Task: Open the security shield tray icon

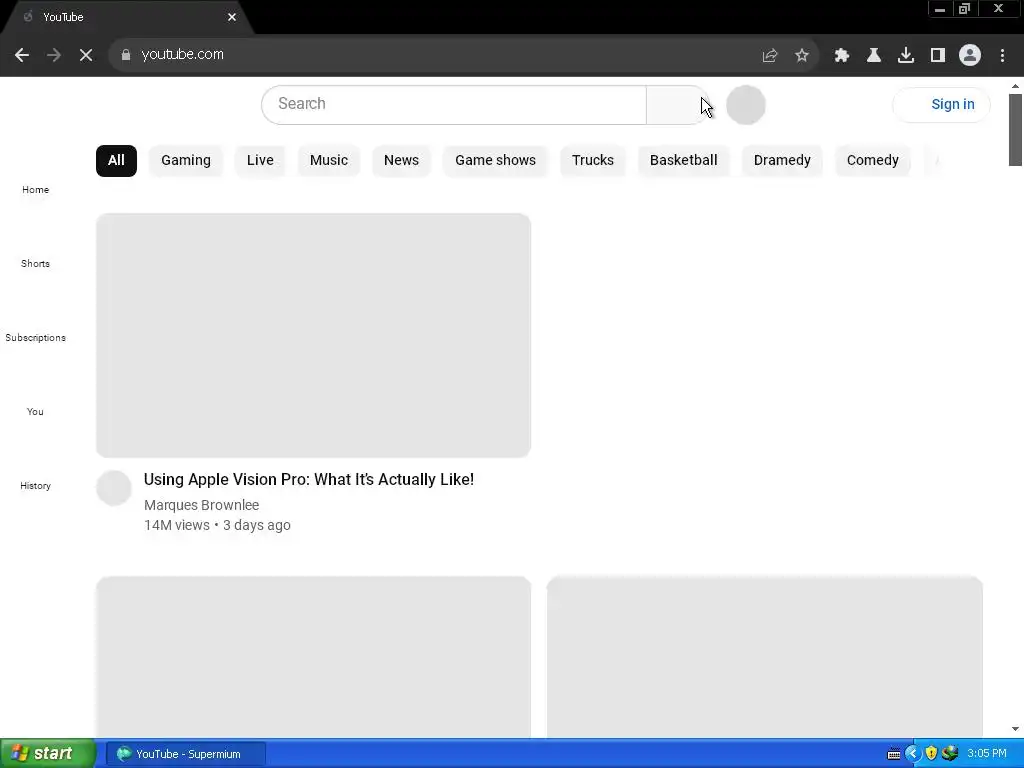Action: click(x=931, y=754)
